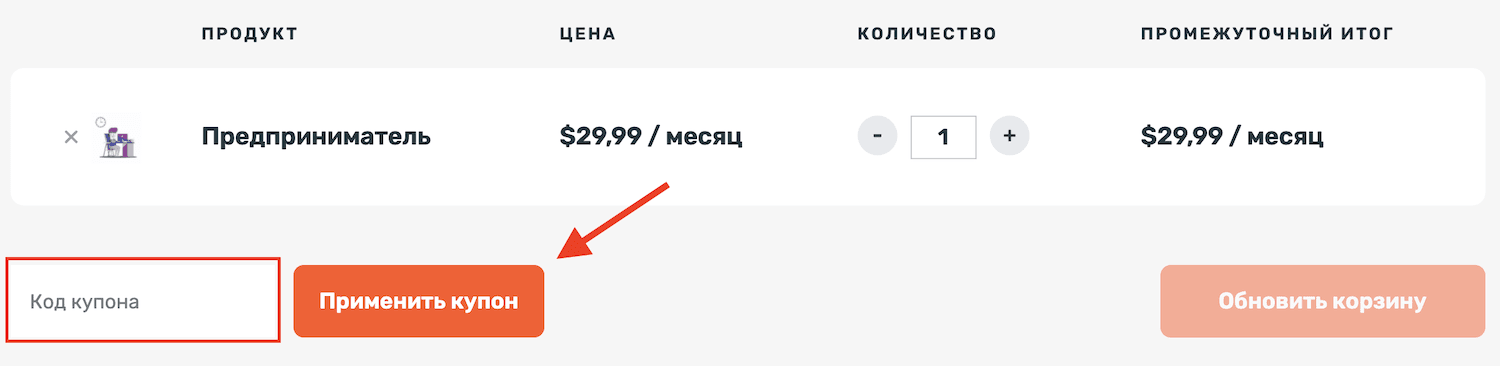Click the месяц text in the price

(x=703, y=137)
